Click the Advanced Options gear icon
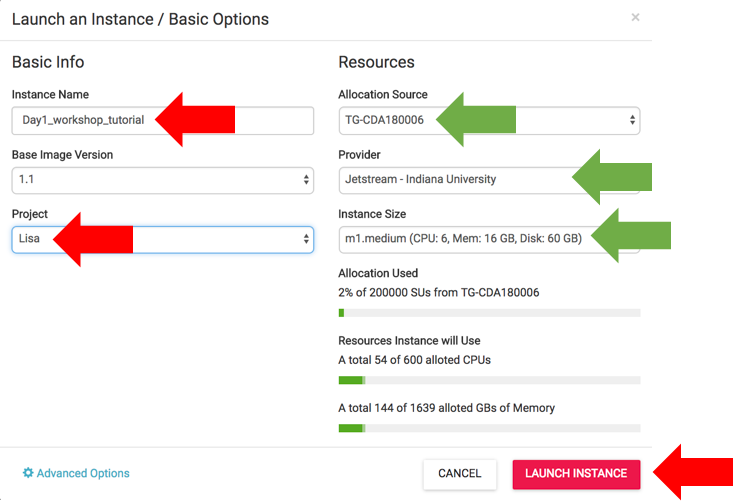 point(28,473)
